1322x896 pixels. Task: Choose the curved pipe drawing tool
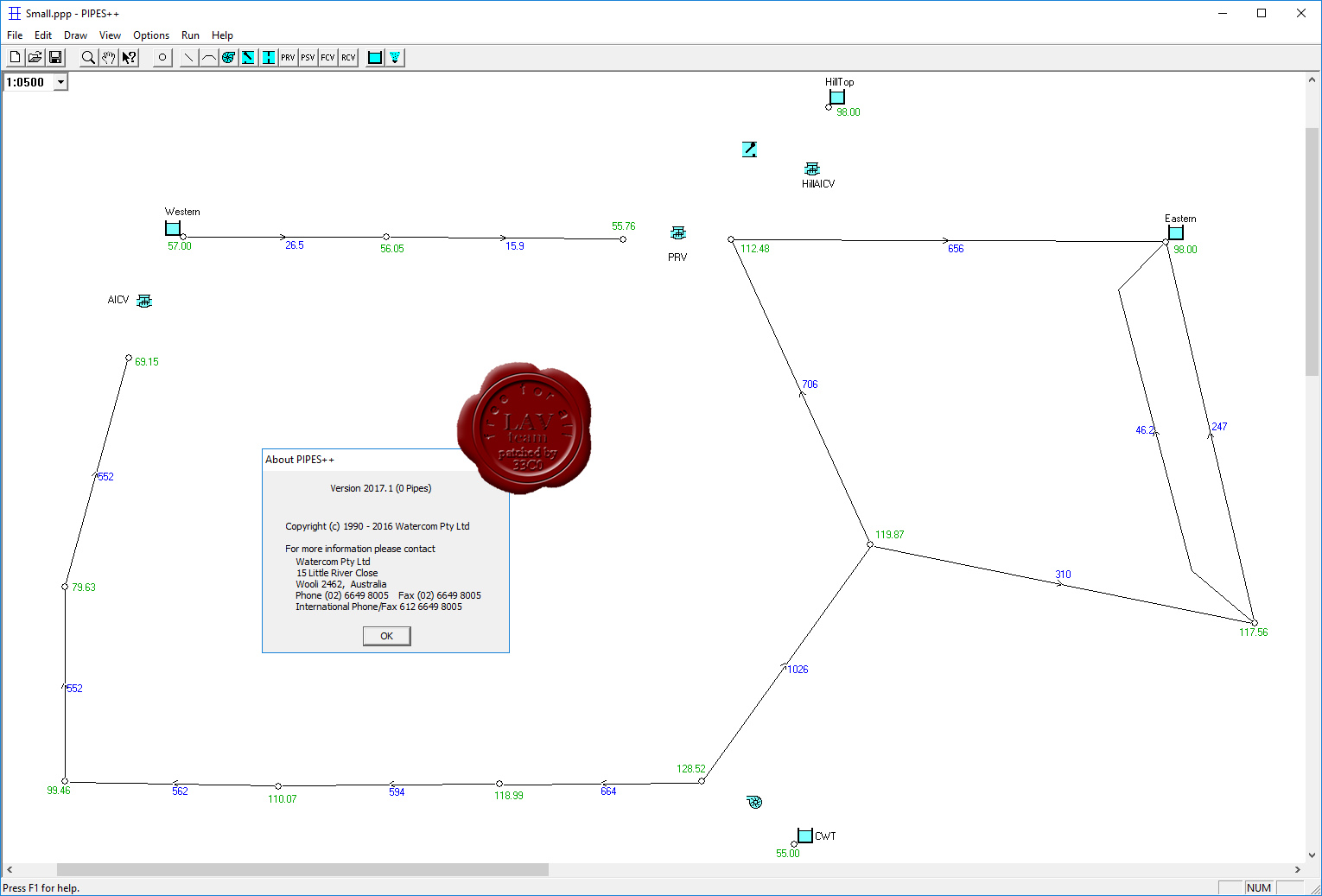pos(208,58)
